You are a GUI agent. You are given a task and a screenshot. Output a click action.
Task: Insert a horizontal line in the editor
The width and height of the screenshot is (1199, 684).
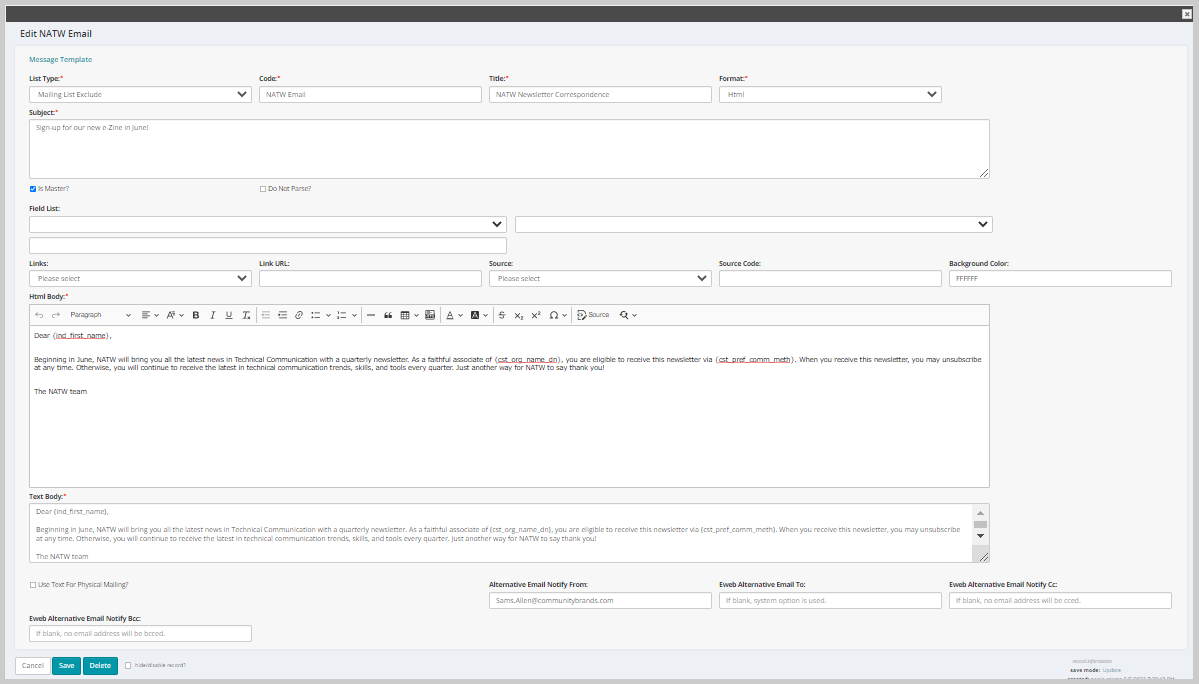tap(369, 314)
